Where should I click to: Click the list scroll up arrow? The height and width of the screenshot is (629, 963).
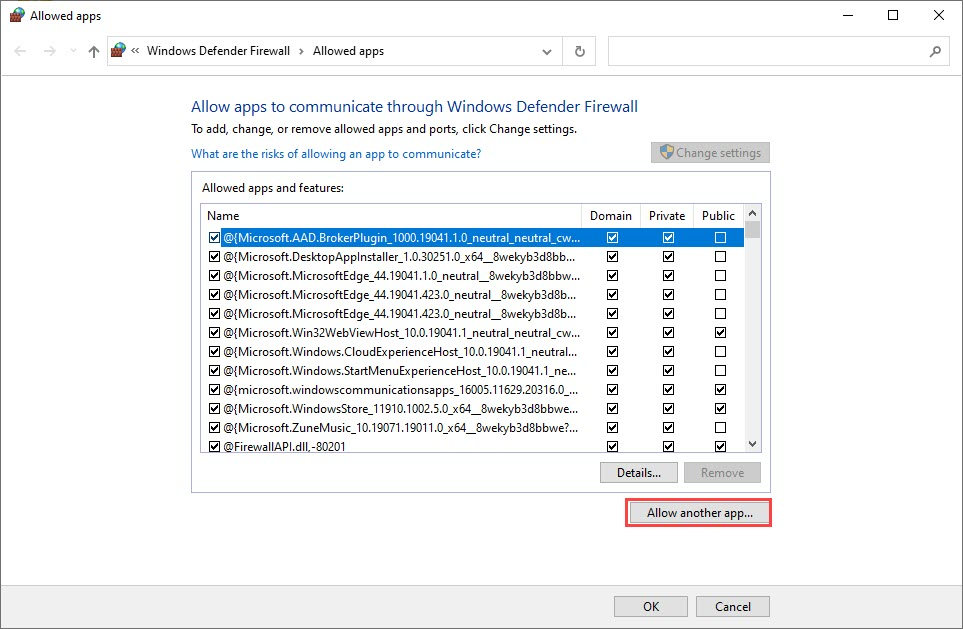click(x=752, y=213)
